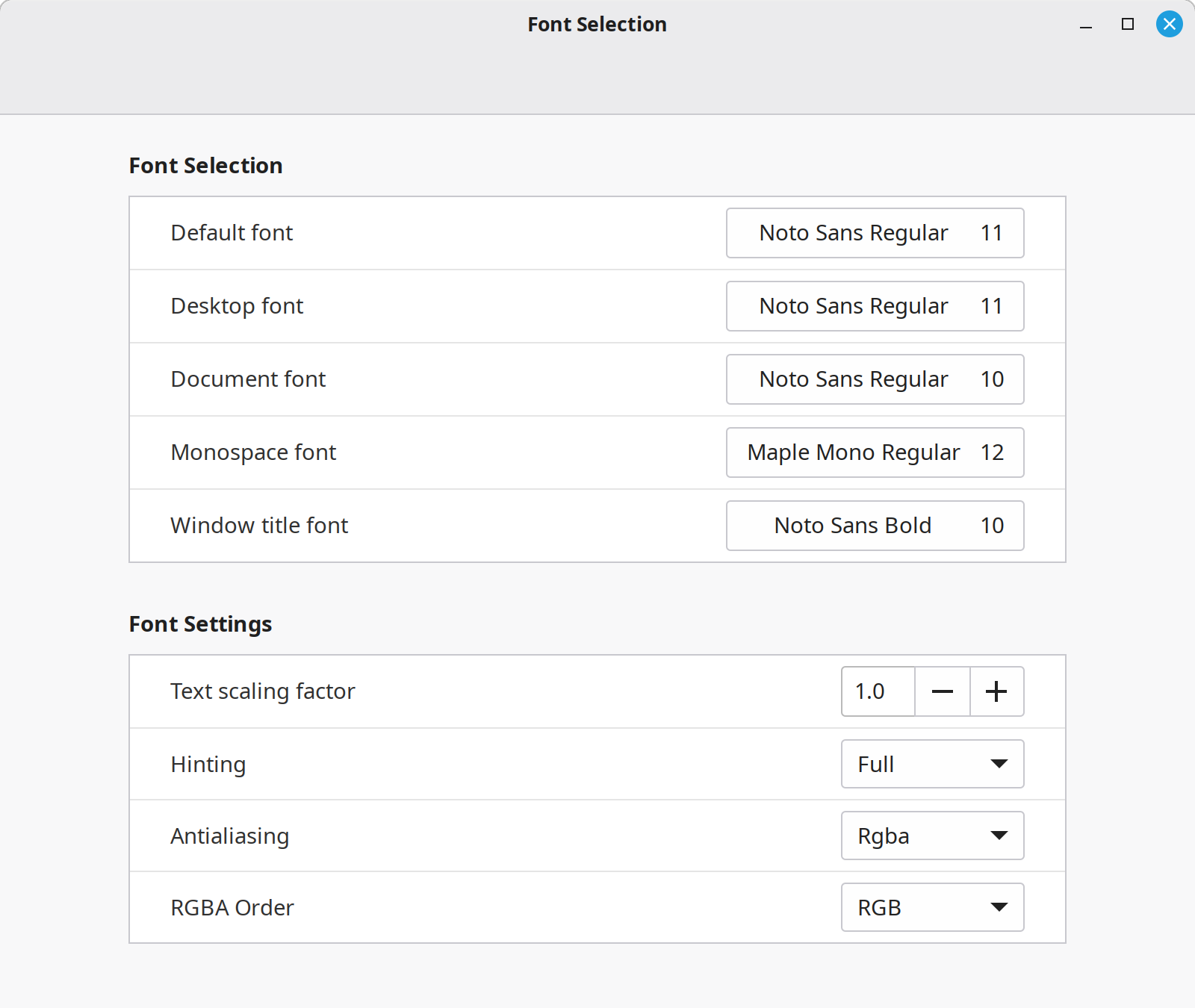Open the Desktop font chooser button

[875, 306]
